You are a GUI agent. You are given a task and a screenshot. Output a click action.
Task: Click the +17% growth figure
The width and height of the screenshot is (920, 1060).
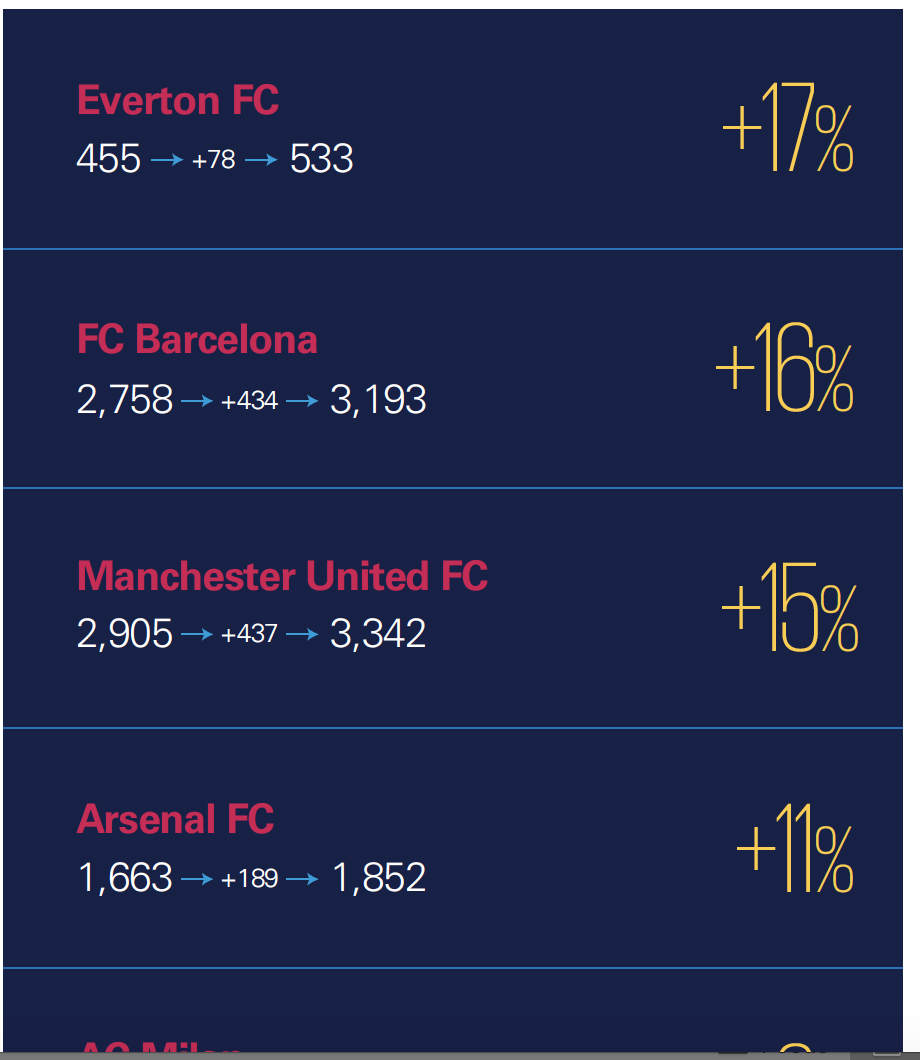click(x=788, y=127)
